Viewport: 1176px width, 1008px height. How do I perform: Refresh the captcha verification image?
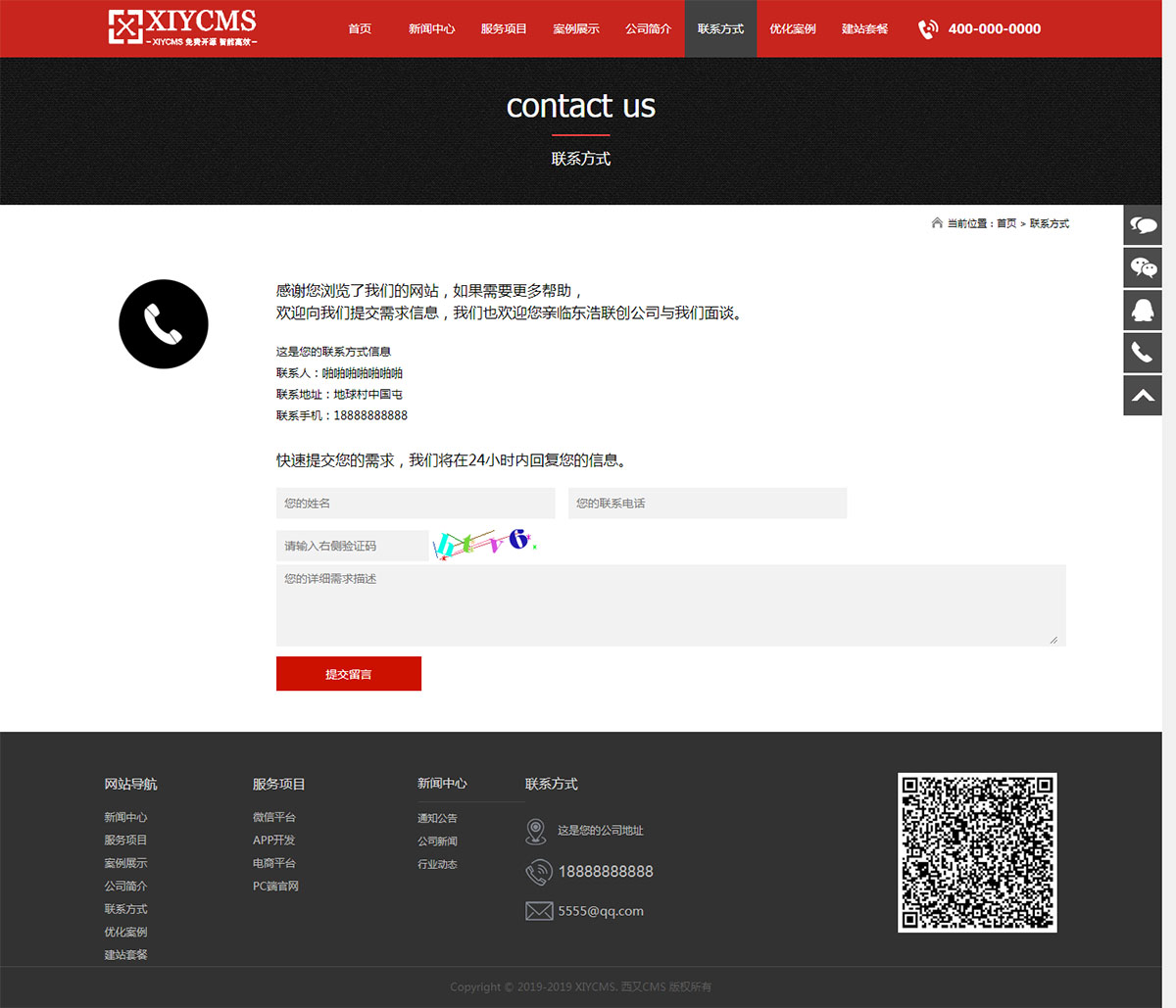485,544
